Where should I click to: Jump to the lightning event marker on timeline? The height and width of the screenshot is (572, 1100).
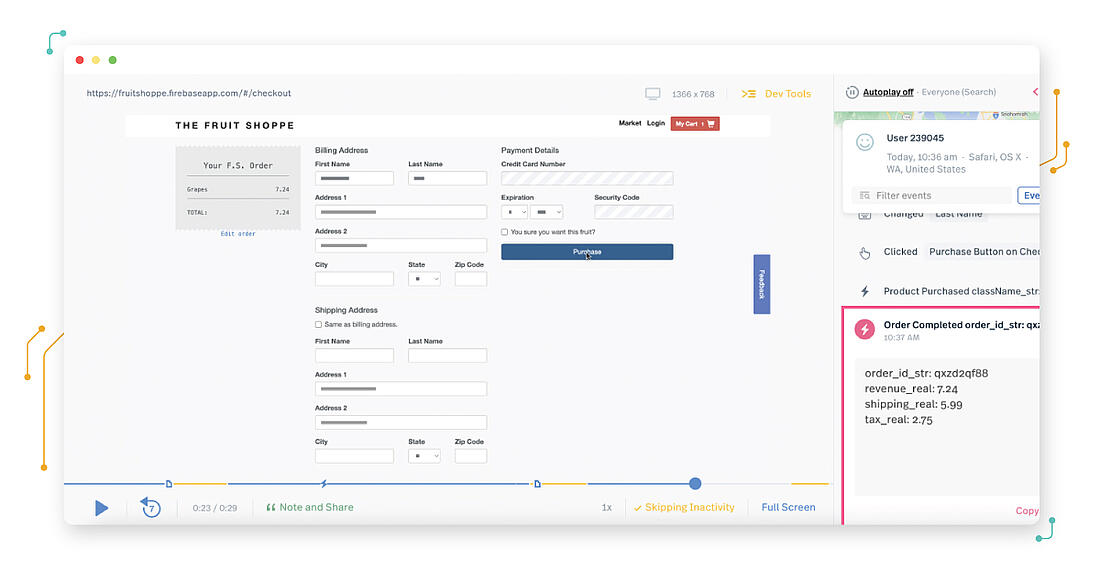pos(323,484)
